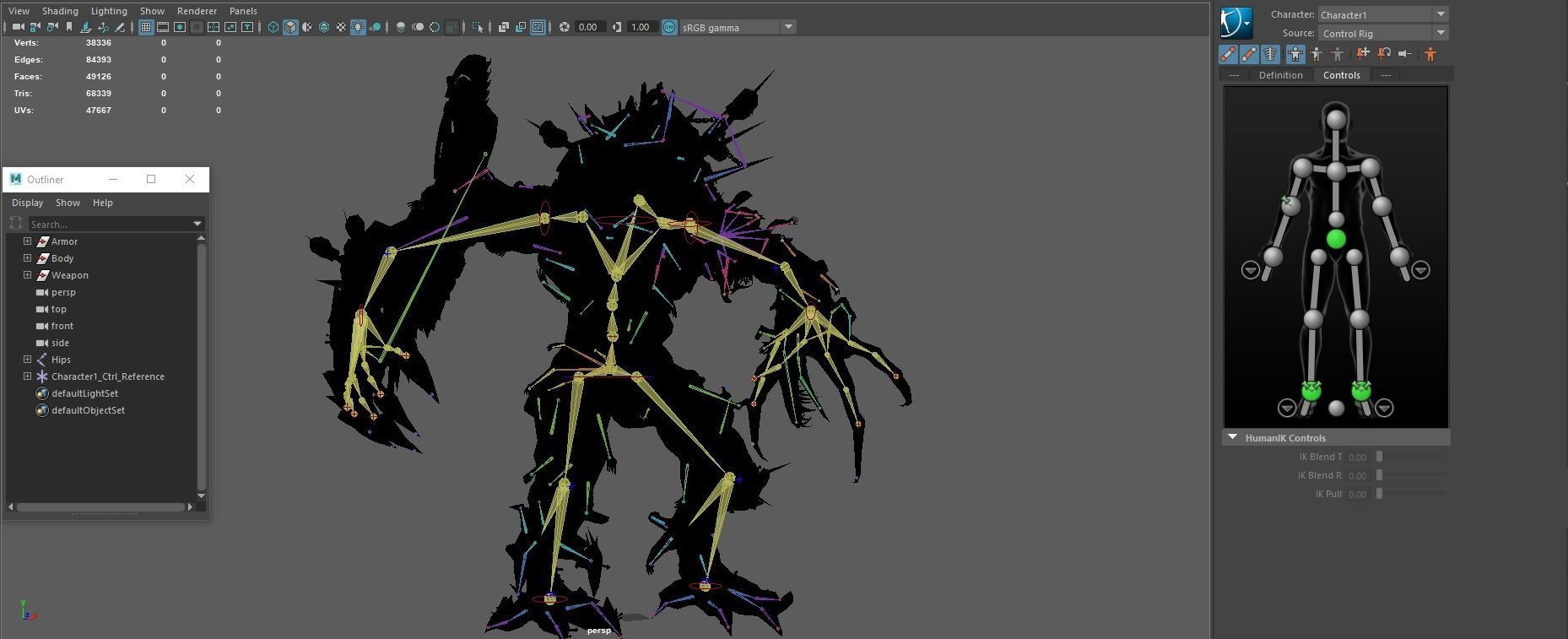Click the Show/Hide Skeleton ribcage icon
Screen dimensions: 1568x639
[x=1270, y=54]
